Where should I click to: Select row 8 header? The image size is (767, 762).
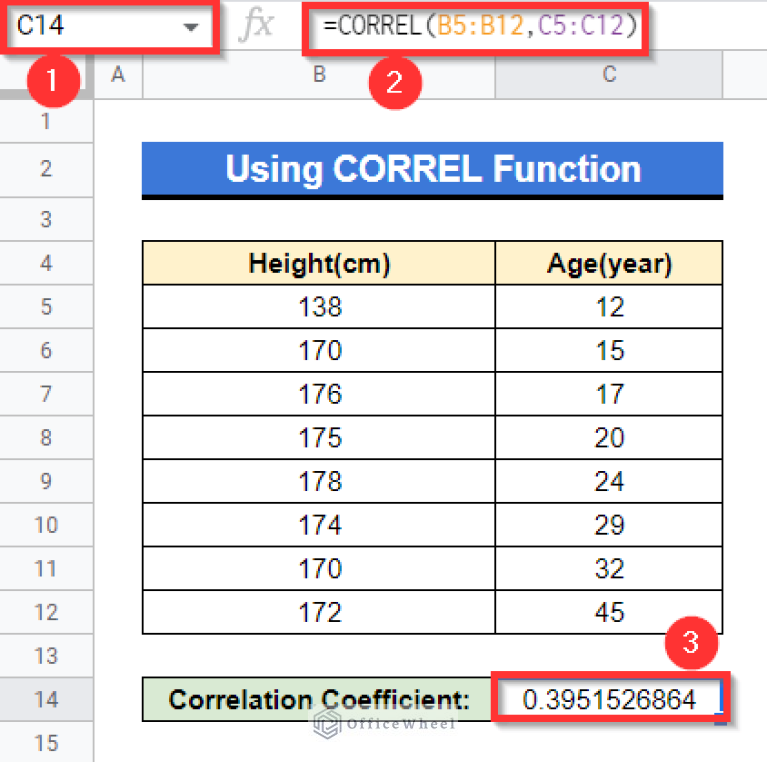click(x=46, y=437)
